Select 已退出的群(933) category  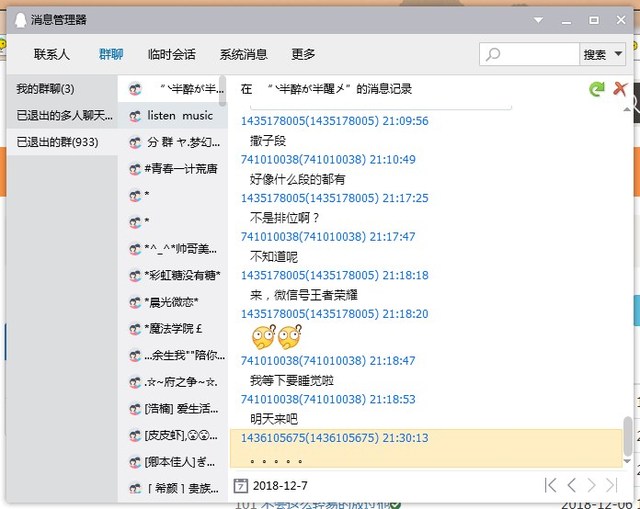(57, 143)
